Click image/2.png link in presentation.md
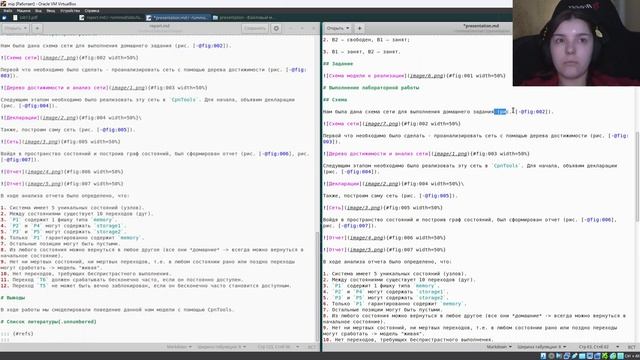640x360 pixels. [x=382, y=184]
